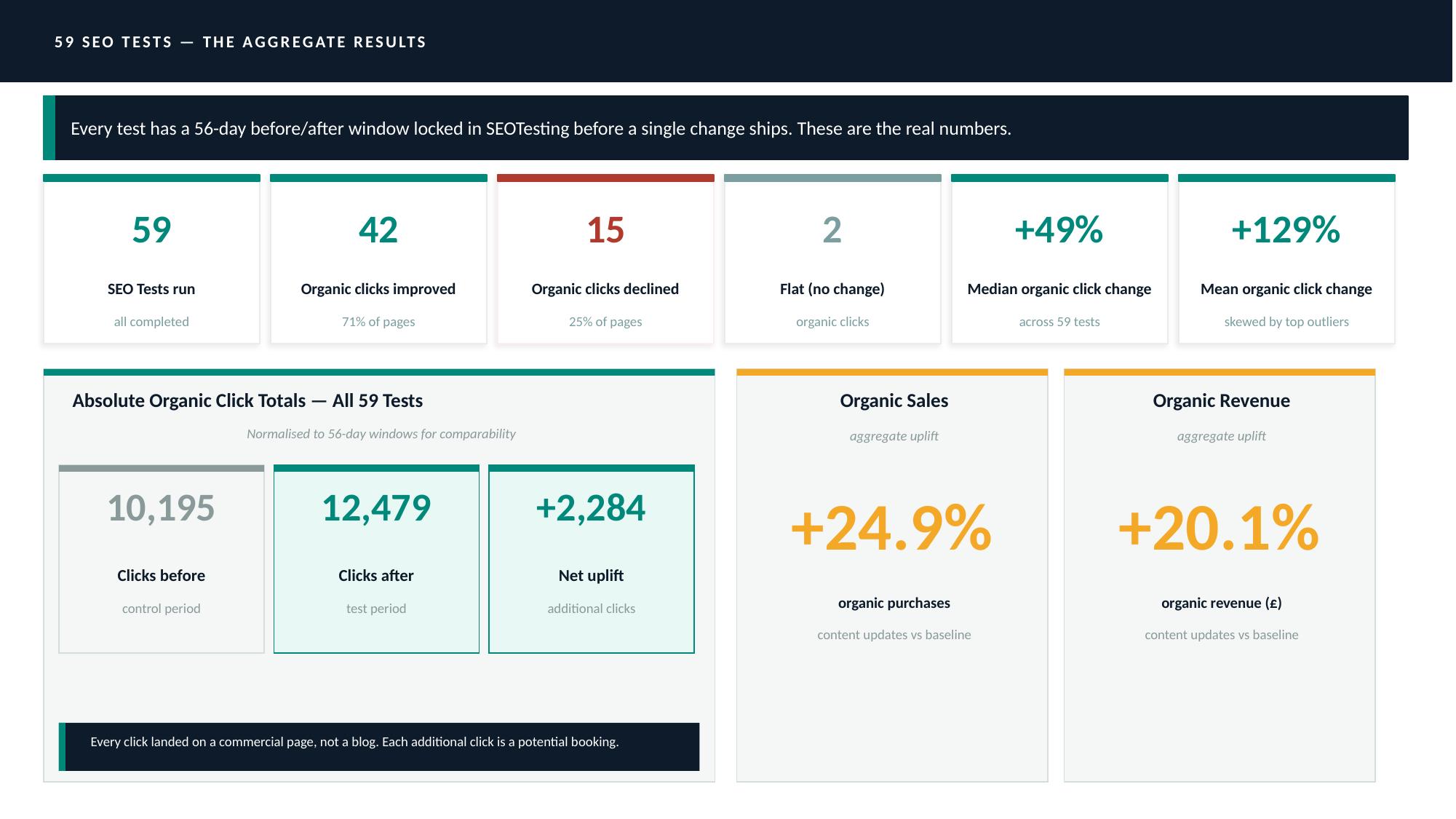Click the 'Organic Revenue' card heading
Viewport: 1456px width, 819px height.
1222,401
